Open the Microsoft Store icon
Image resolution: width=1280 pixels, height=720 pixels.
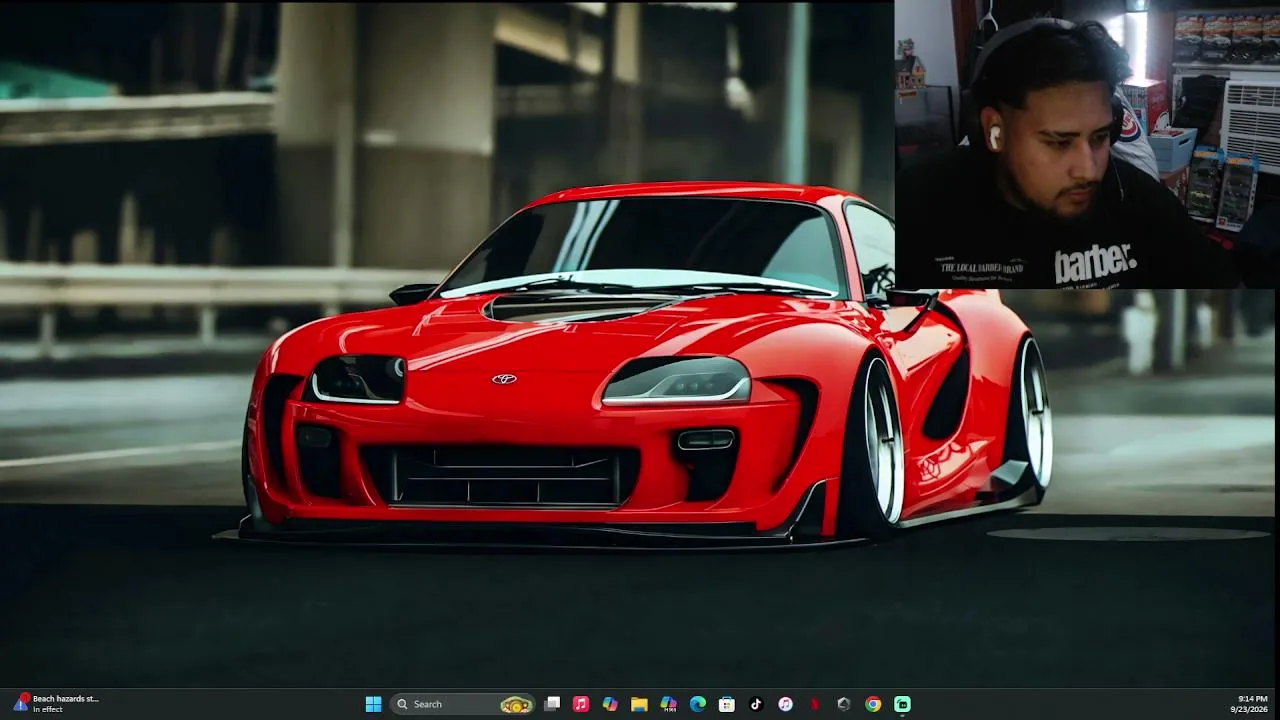tap(727, 704)
